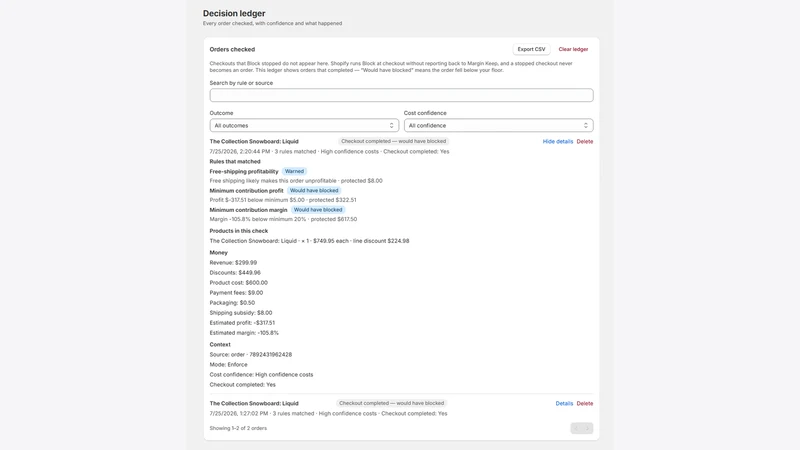
Task: Go to the next page of orders
Action: pyautogui.click(x=587, y=428)
